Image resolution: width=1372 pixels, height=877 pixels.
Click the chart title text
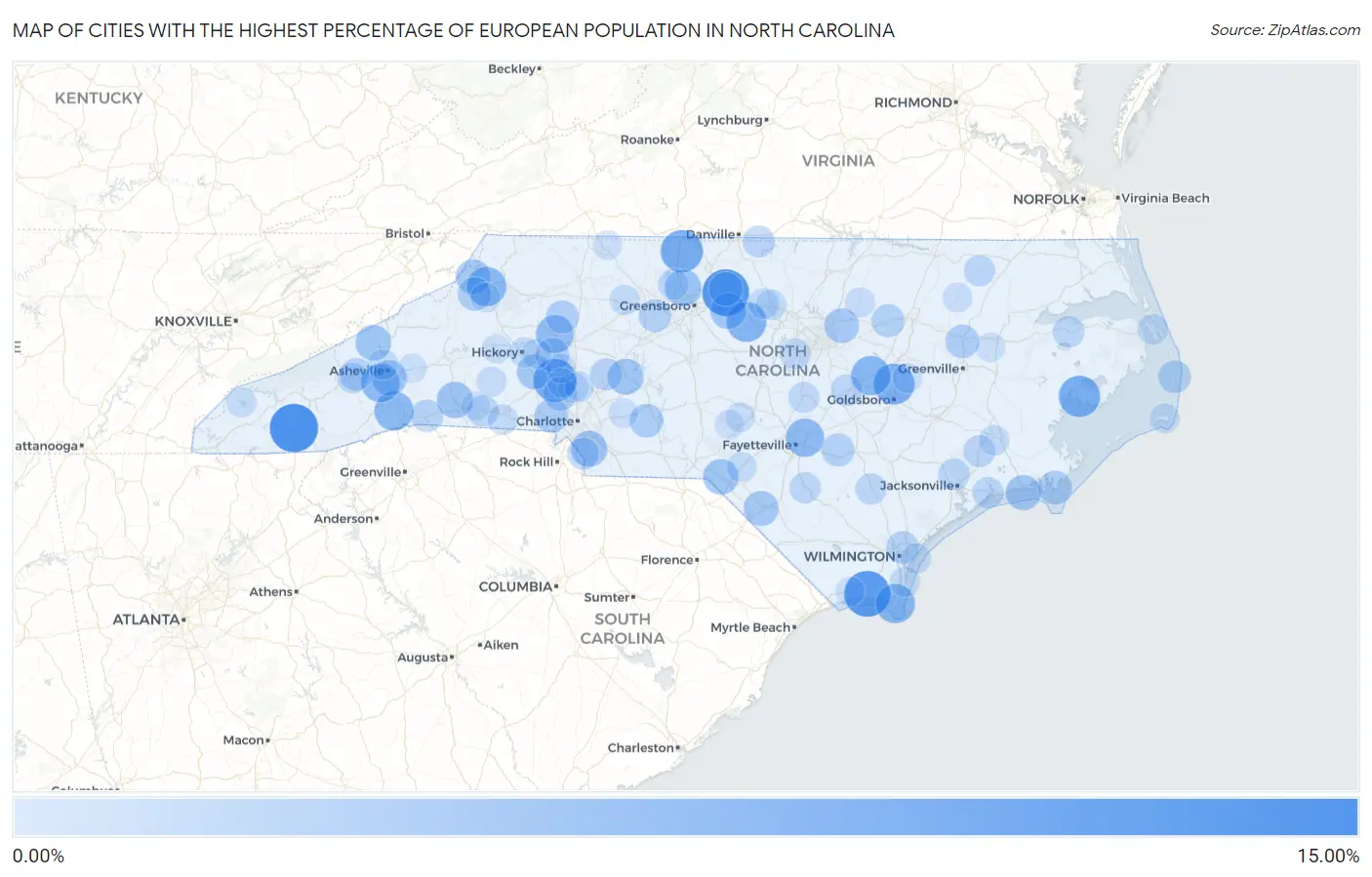[x=454, y=30]
